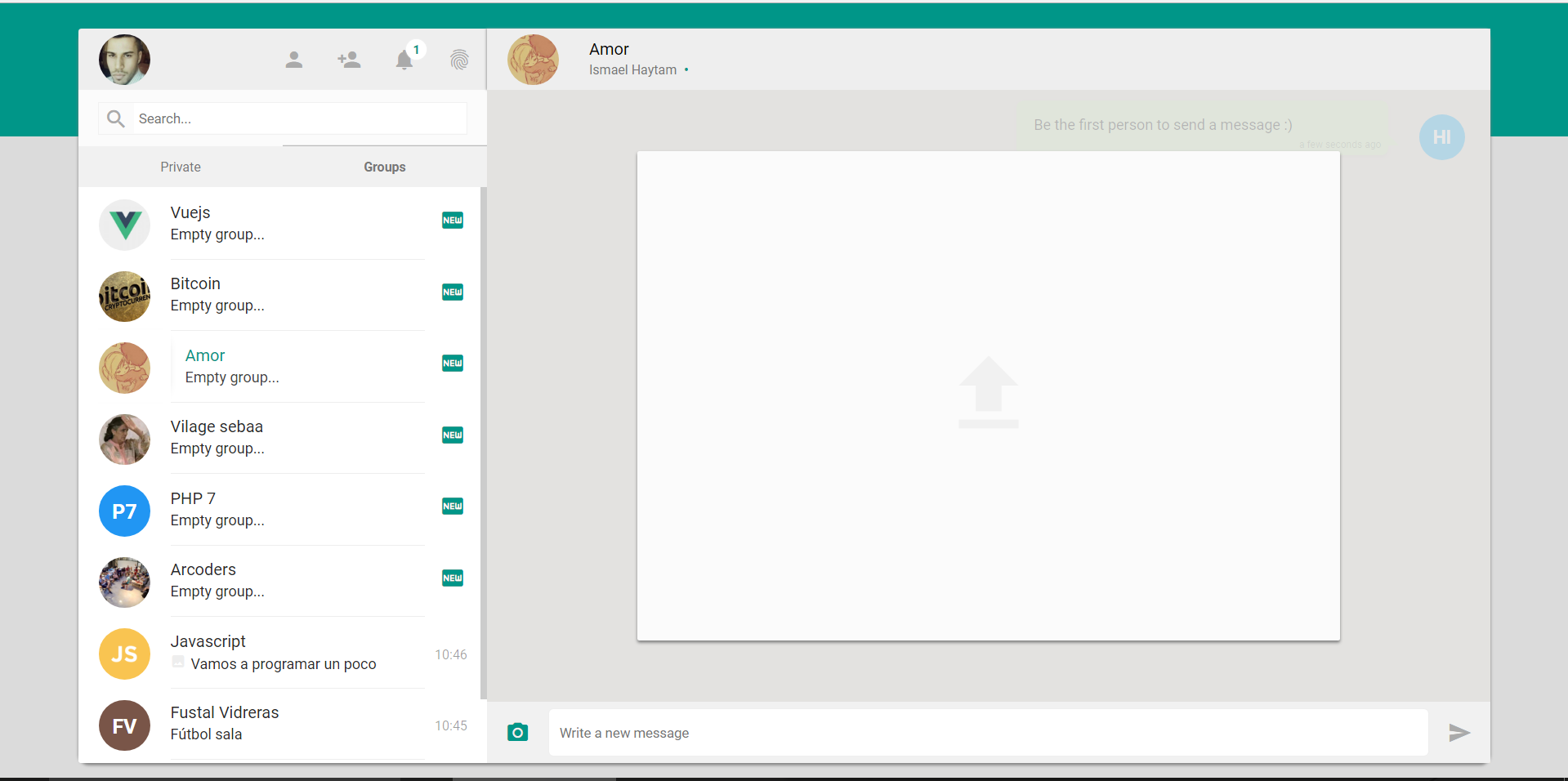Viewport: 1568px width, 781px height.
Task: Click Amor title in chat header
Action: [609, 49]
